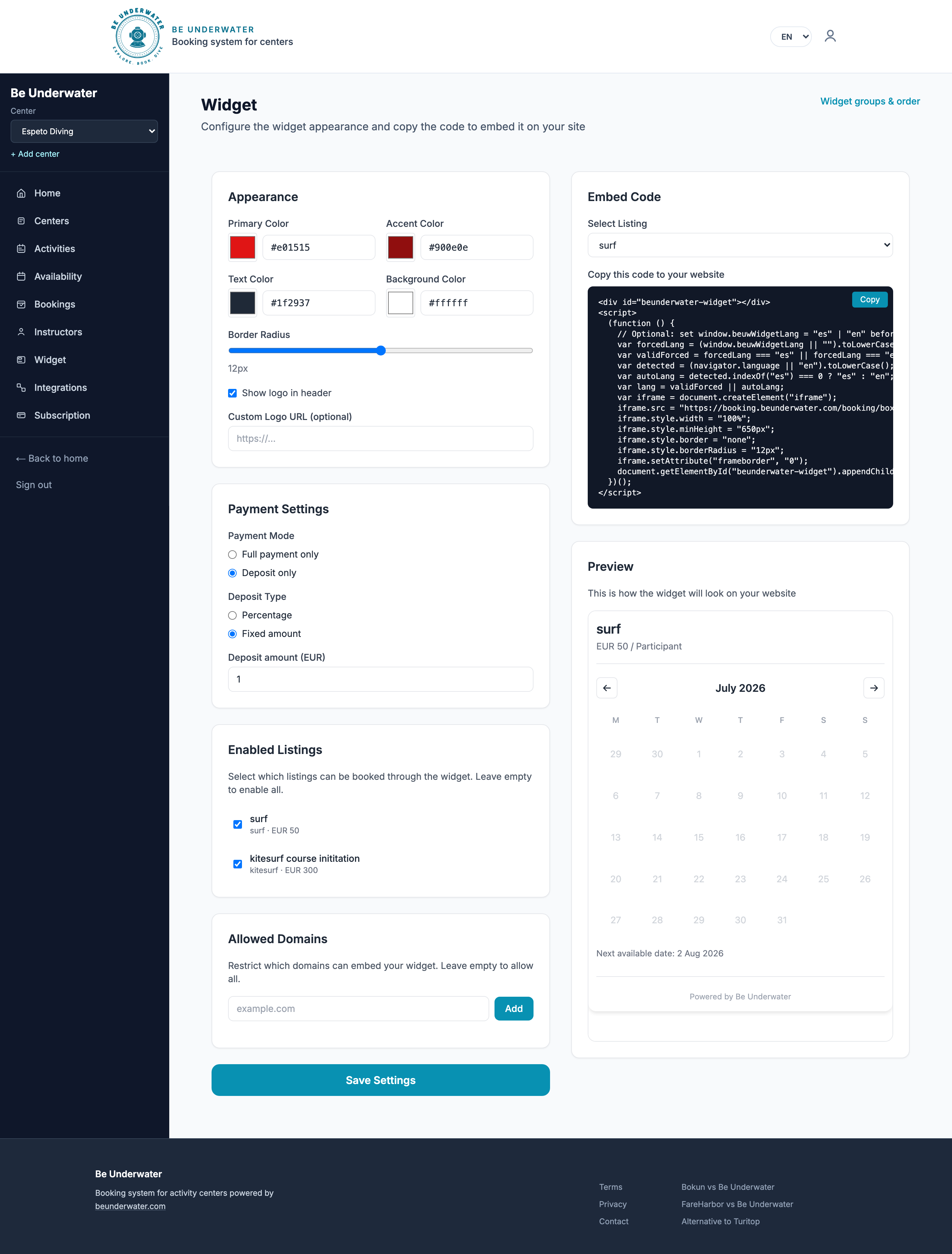
Task: Open the Primary Color red swatch
Action: coord(243,248)
